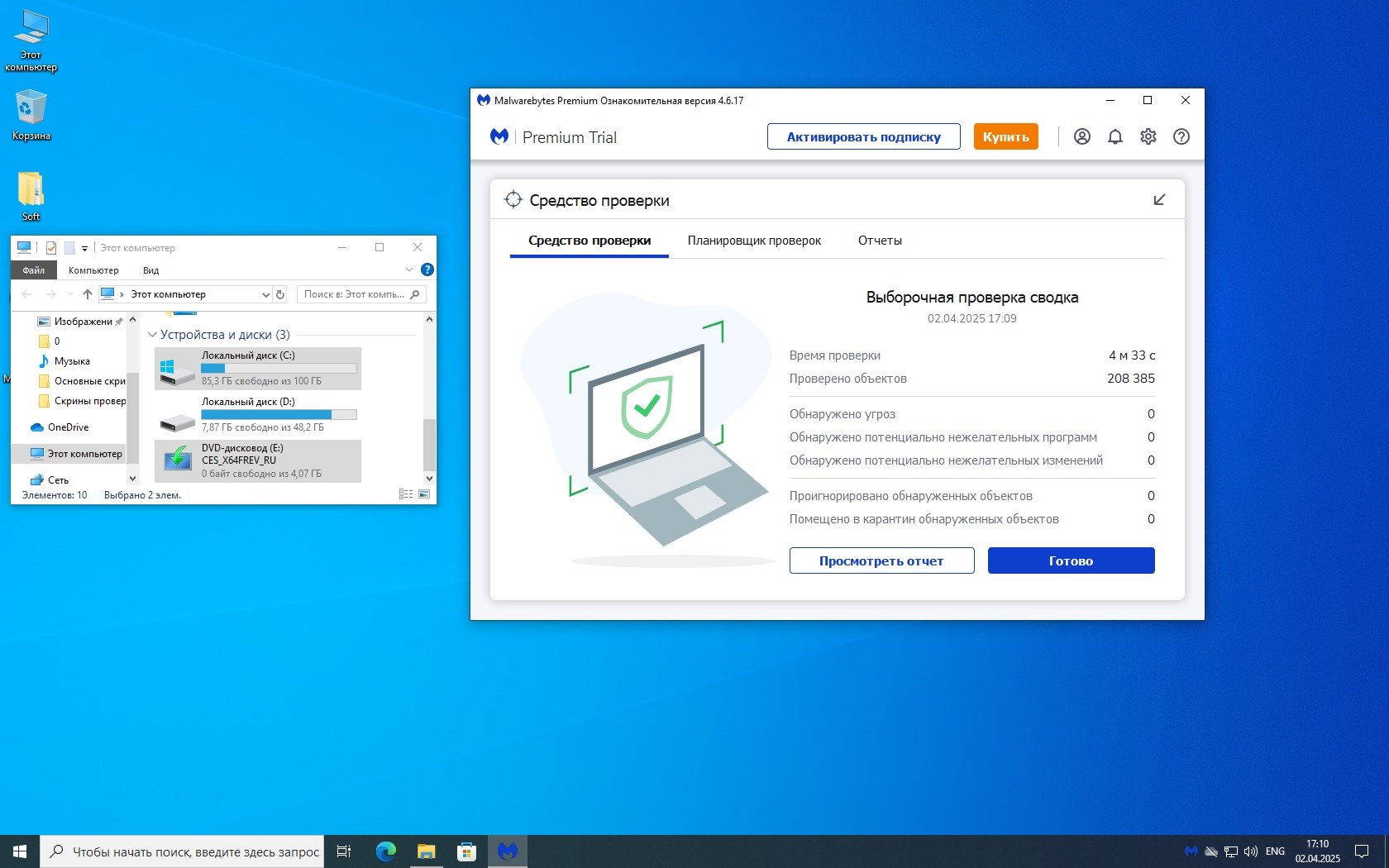Click the Malwarebytes logo beside Premium Trial
This screenshot has width=1389, height=868.
(499, 137)
